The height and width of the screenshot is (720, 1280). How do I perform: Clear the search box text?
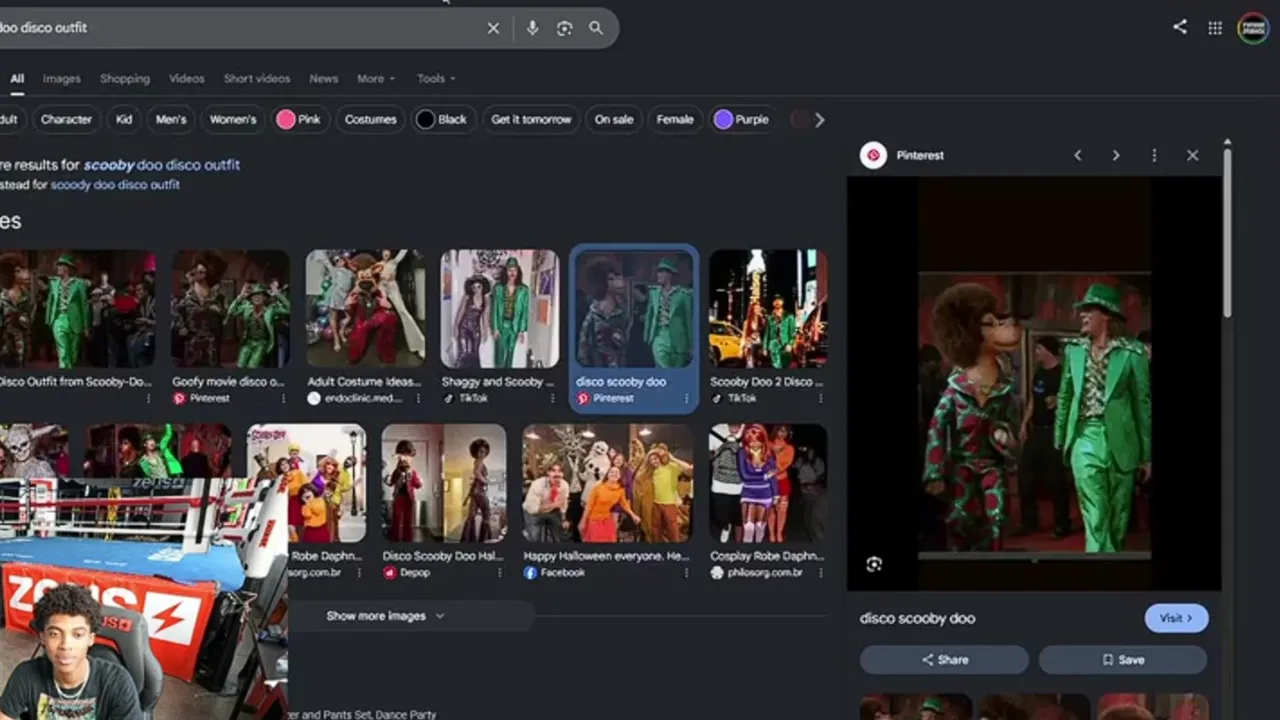pos(493,29)
